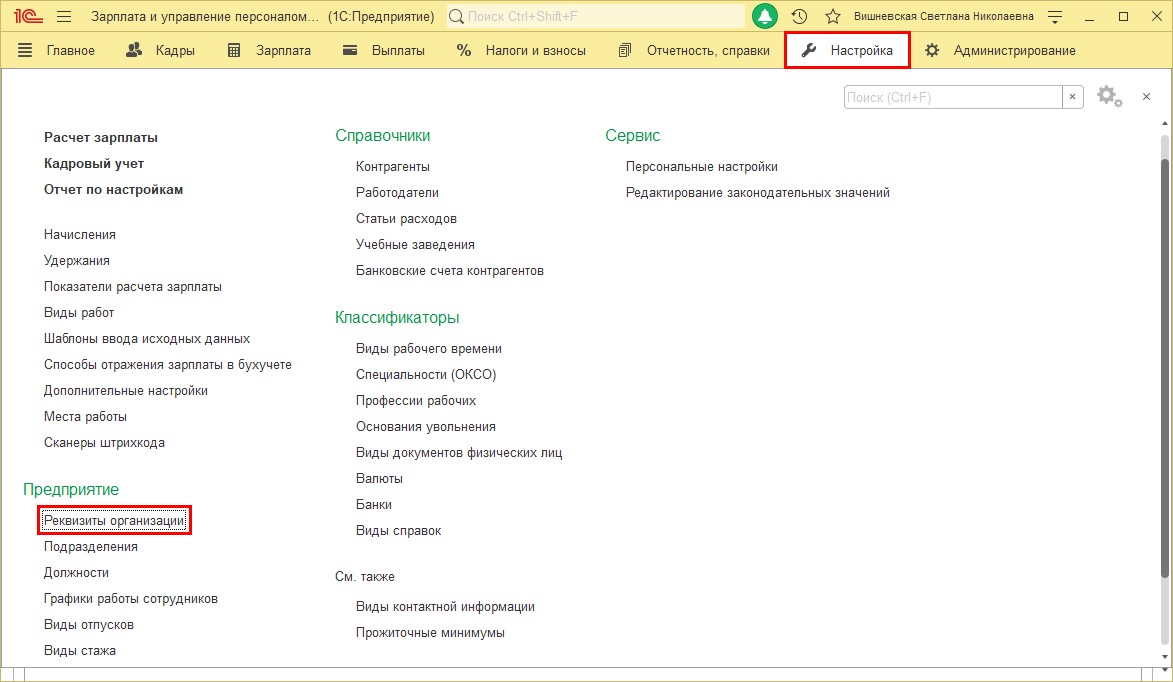Open Показатели расчета зарплаты
The width and height of the screenshot is (1173, 682).
click(x=133, y=286)
